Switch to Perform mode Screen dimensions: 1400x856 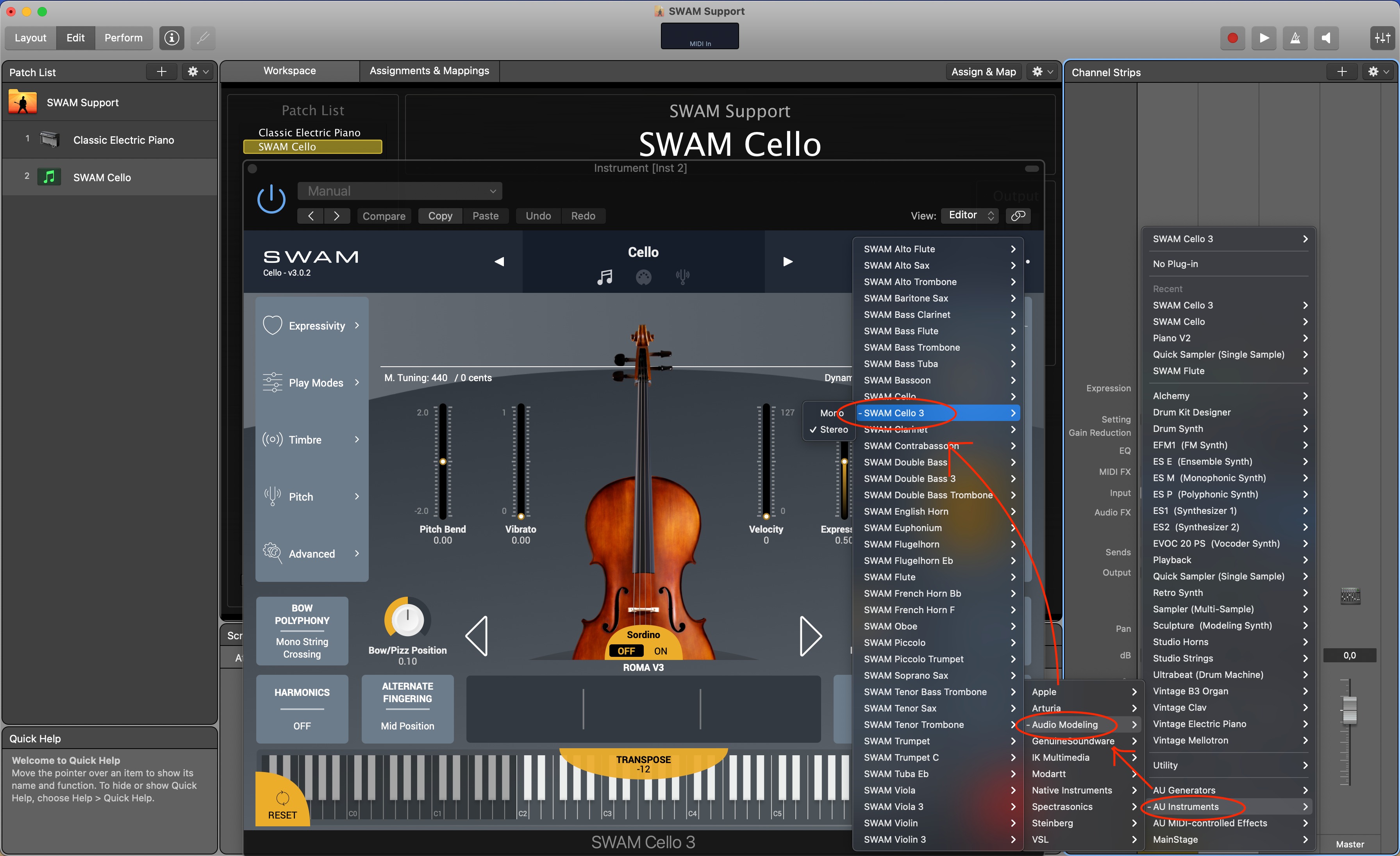point(123,38)
